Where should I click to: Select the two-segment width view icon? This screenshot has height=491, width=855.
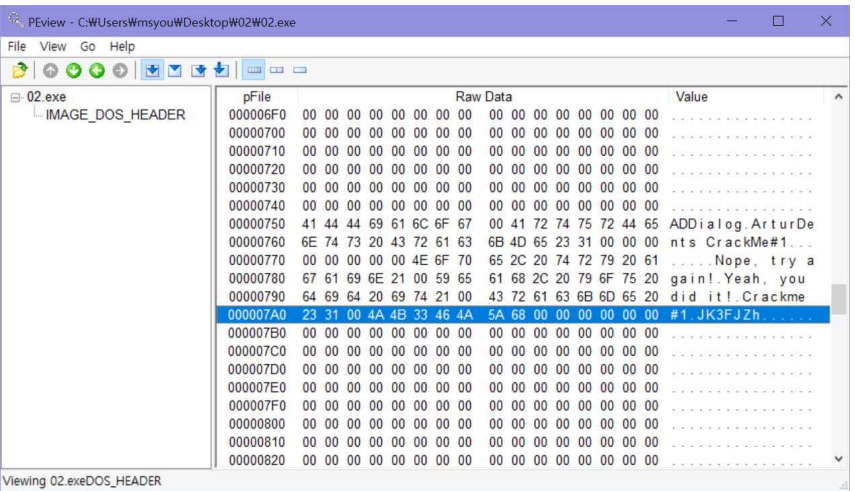[x=277, y=70]
